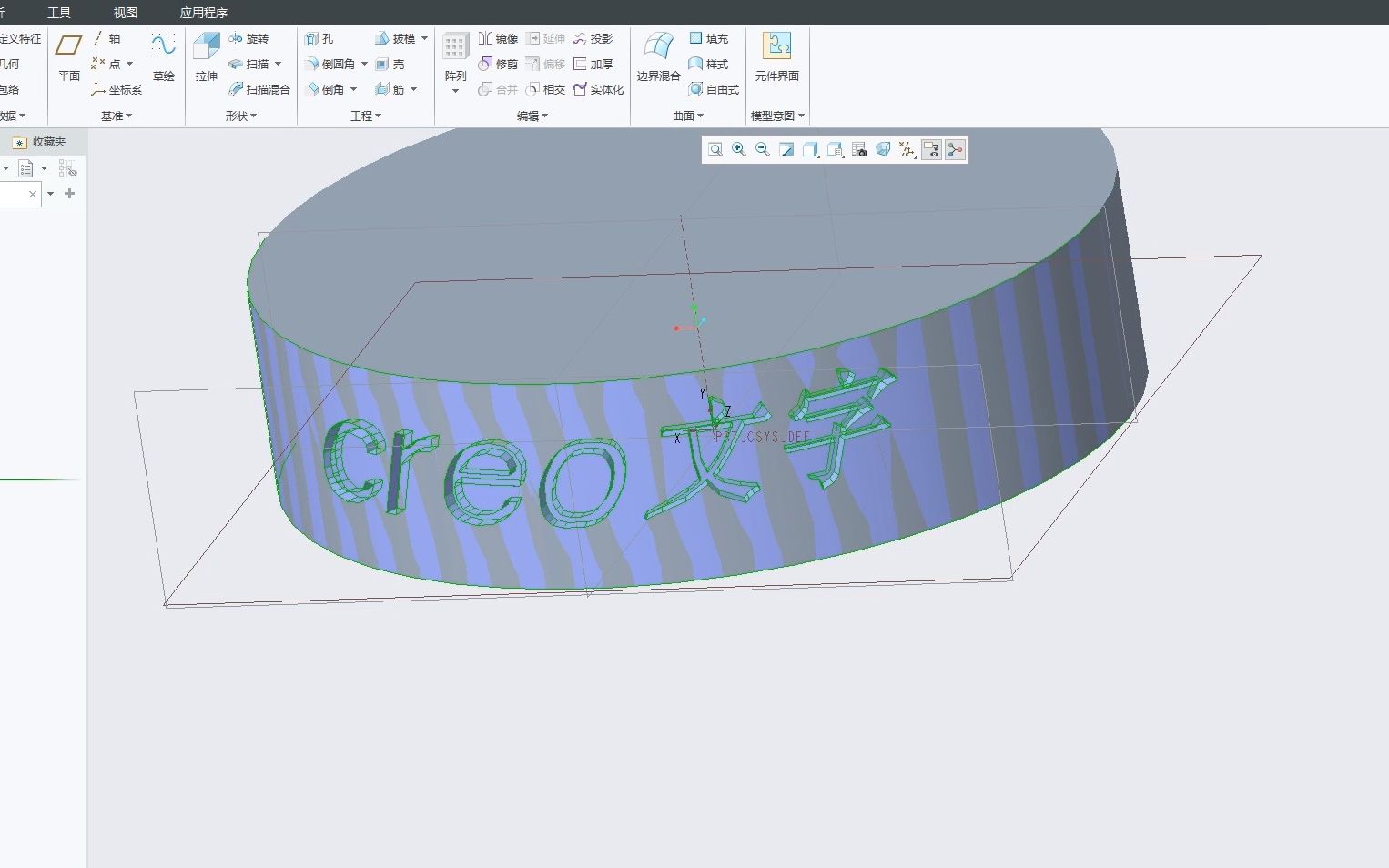This screenshot has height=868, width=1389.
Task: Expand the 工程 group overflow
Action: pos(366,116)
